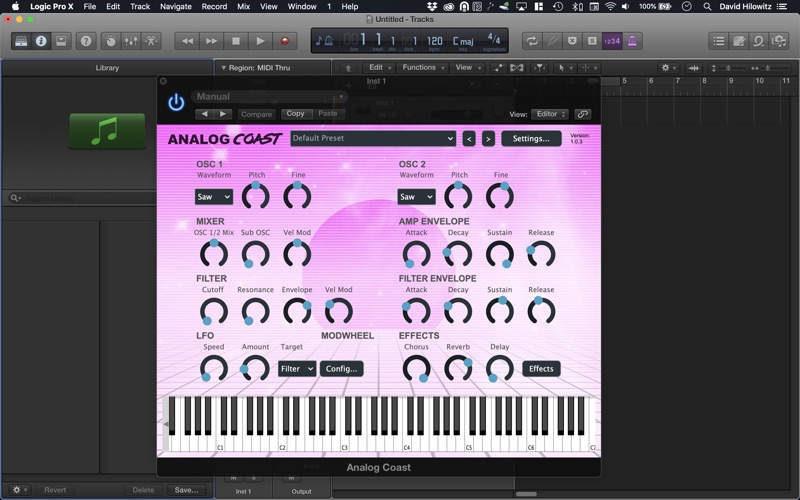Toggle the Metronome click button
This screenshot has width=800, height=500.
click(x=632, y=41)
